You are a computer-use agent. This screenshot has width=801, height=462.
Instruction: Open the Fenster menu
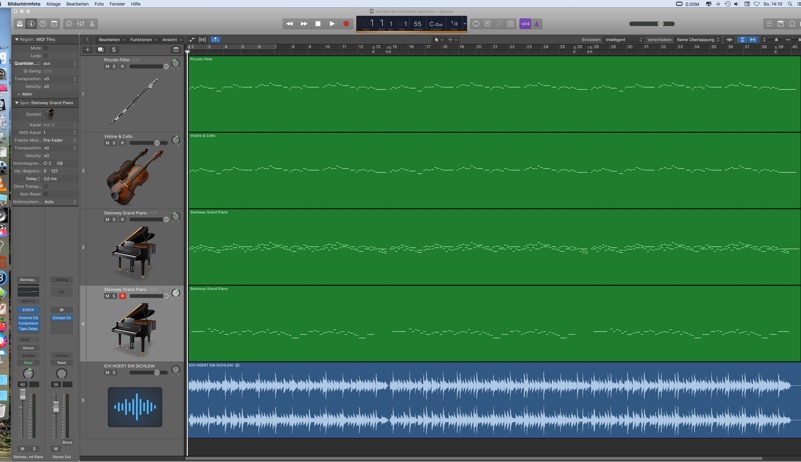point(117,4)
